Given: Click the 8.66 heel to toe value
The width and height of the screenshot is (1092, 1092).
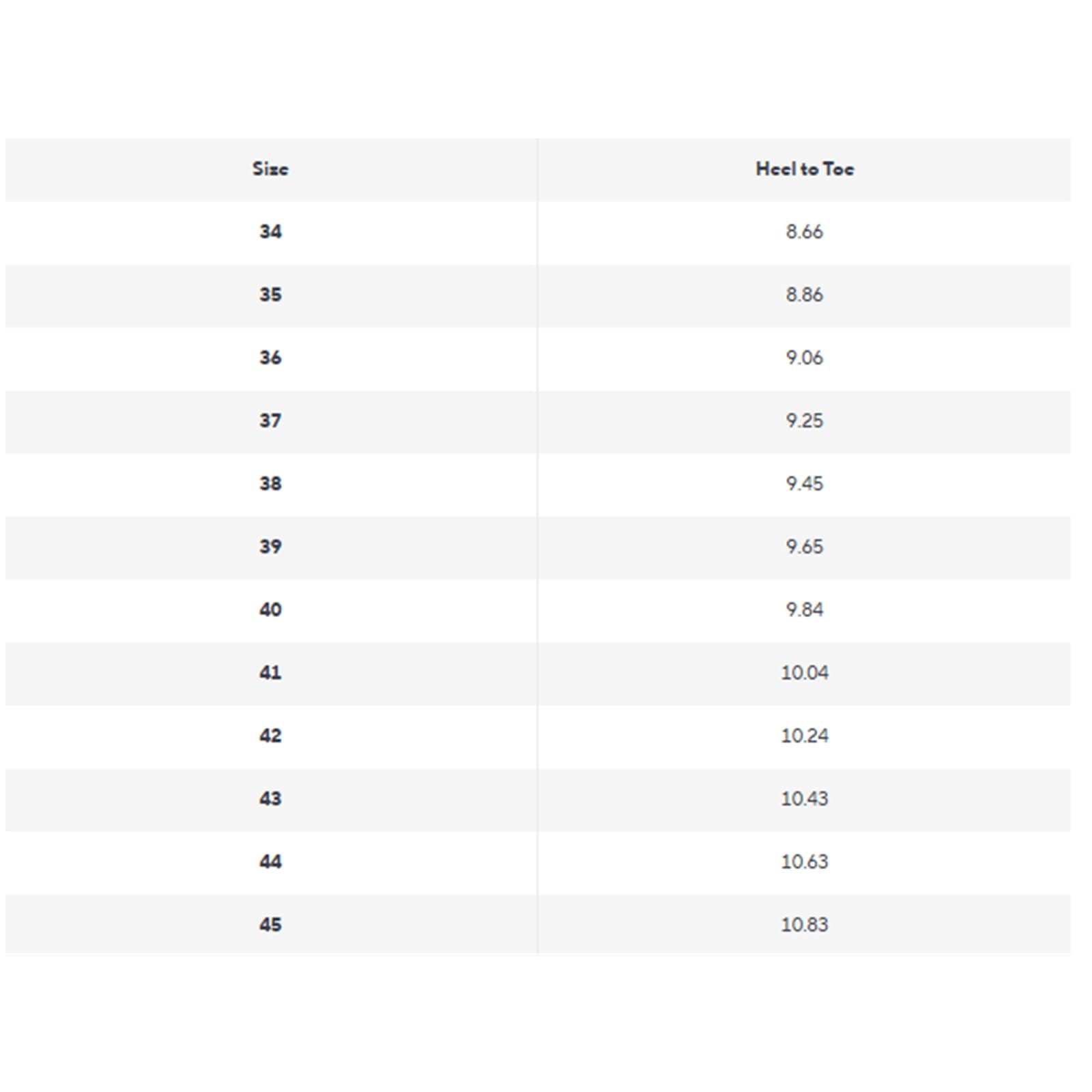Looking at the screenshot, I should (805, 232).
